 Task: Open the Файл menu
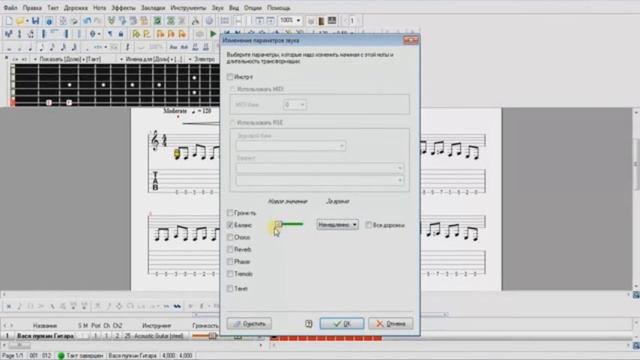point(10,8)
